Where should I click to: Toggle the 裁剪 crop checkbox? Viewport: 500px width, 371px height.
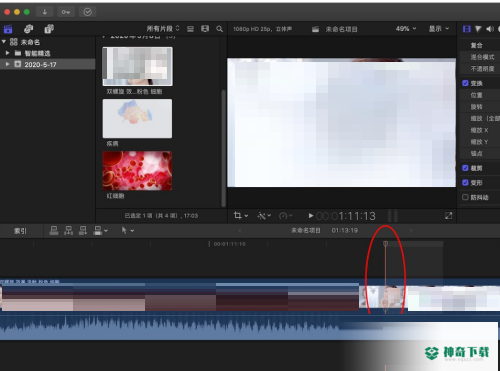coord(465,168)
